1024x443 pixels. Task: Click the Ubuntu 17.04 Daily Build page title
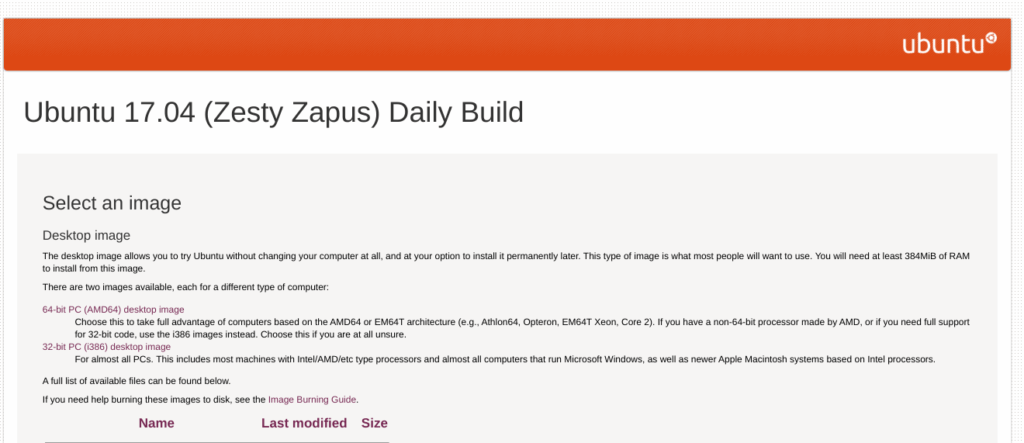tap(274, 112)
